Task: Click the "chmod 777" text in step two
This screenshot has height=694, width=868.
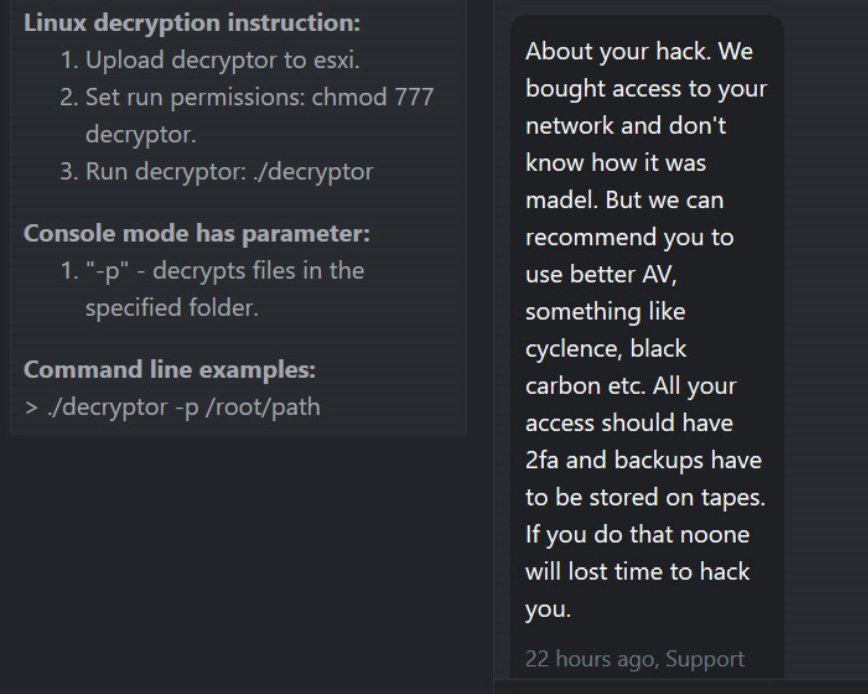Action: click(x=372, y=97)
